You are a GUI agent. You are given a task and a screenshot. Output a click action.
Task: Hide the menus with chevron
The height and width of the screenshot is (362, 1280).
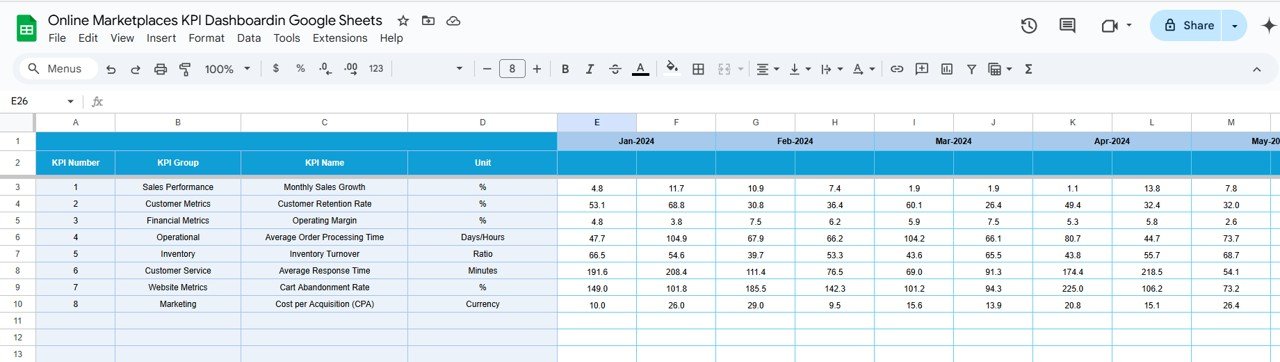[x=1257, y=69]
